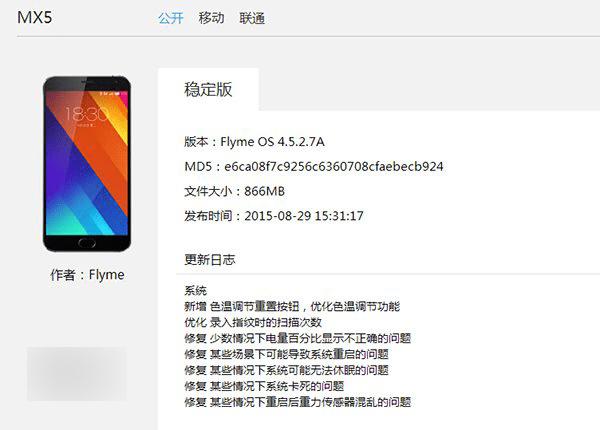
Task: Click the MX5 phone image
Action: pos(87,164)
